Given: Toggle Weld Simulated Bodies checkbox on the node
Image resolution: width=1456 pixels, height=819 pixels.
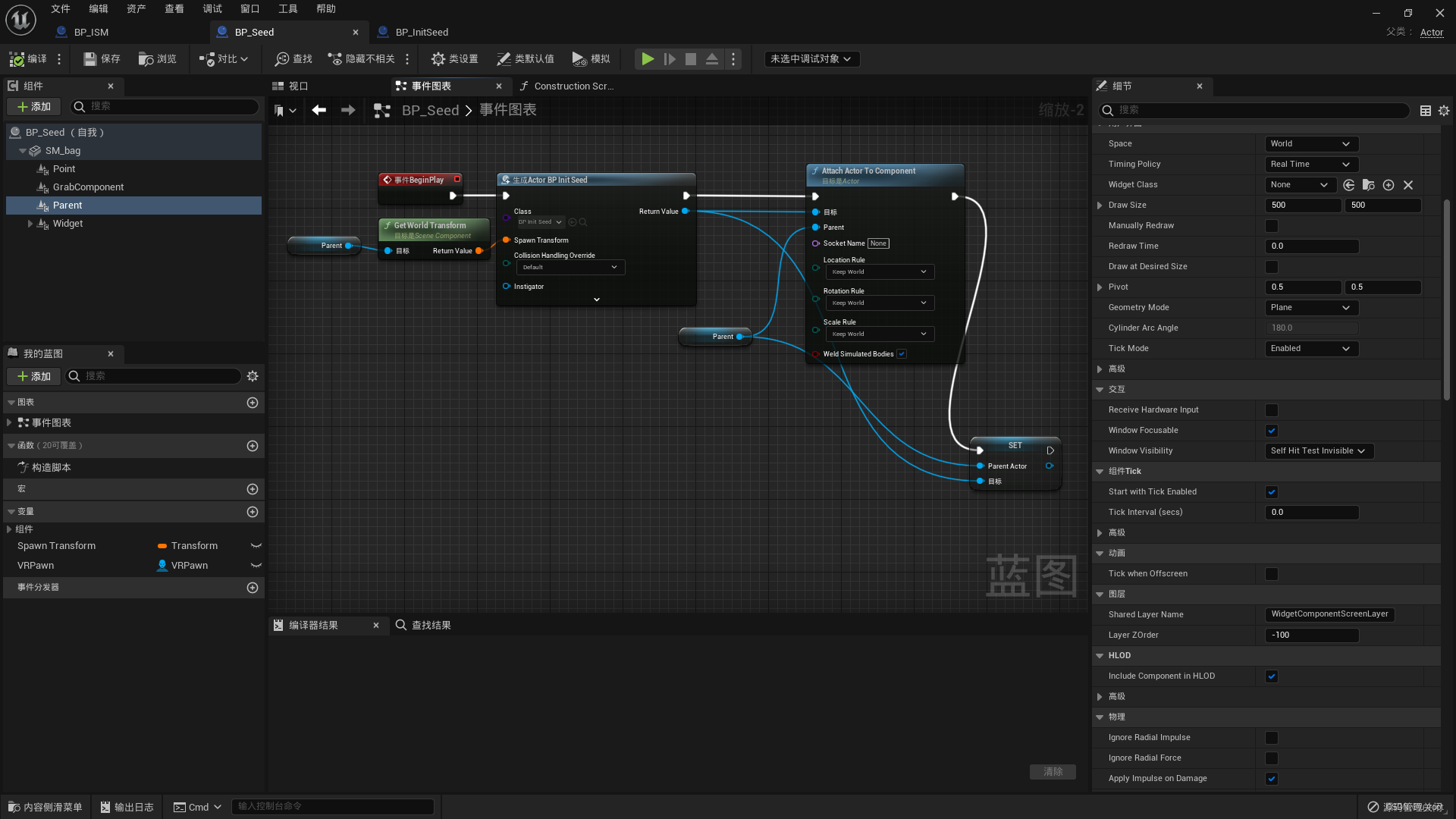Looking at the screenshot, I should tap(902, 354).
